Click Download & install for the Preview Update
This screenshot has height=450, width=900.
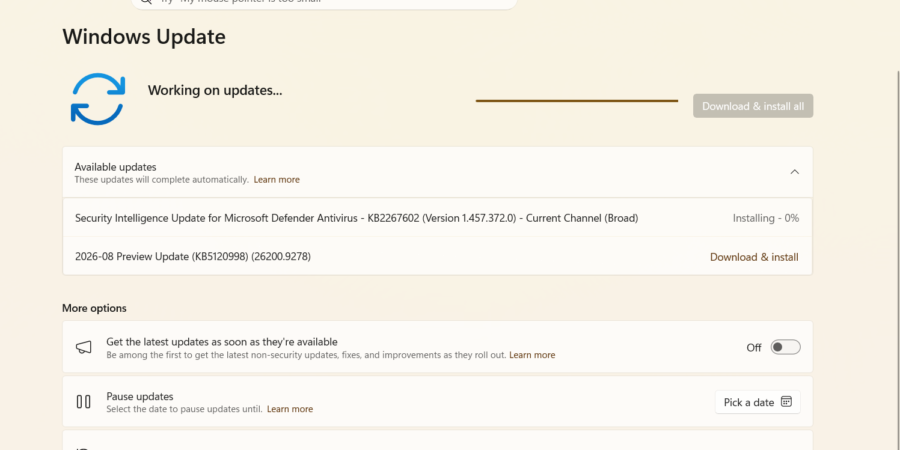pos(754,257)
